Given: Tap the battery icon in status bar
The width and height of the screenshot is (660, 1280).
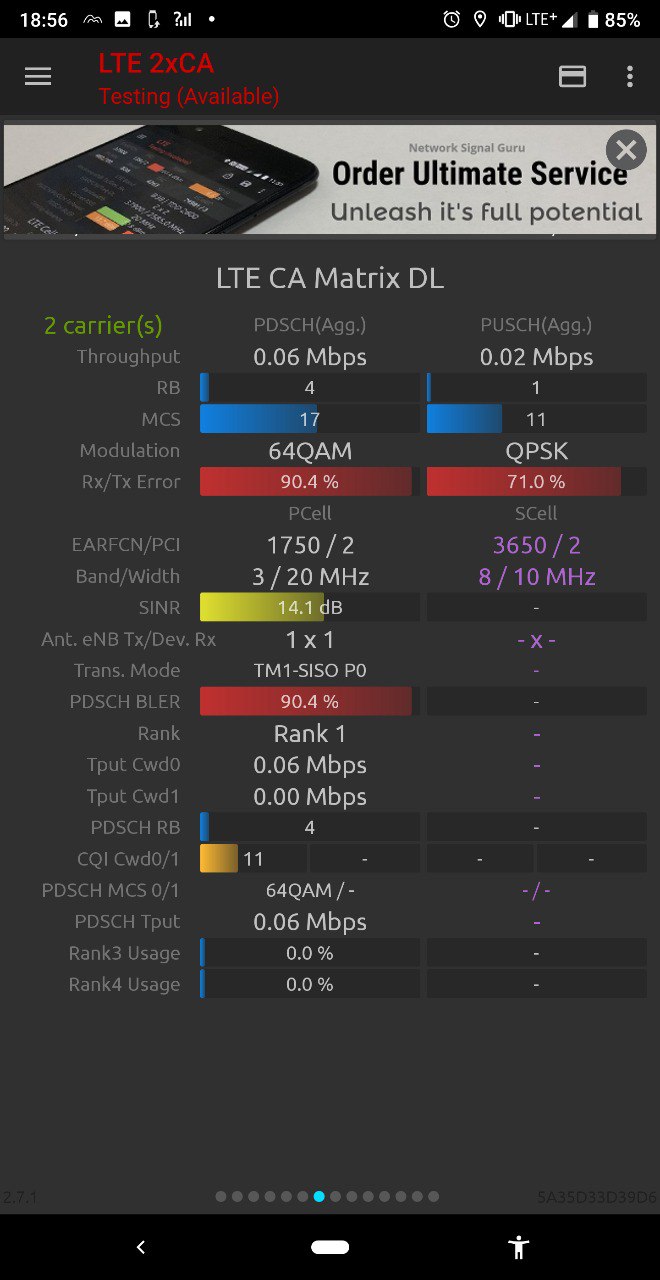Looking at the screenshot, I should (x=593, y=19).
